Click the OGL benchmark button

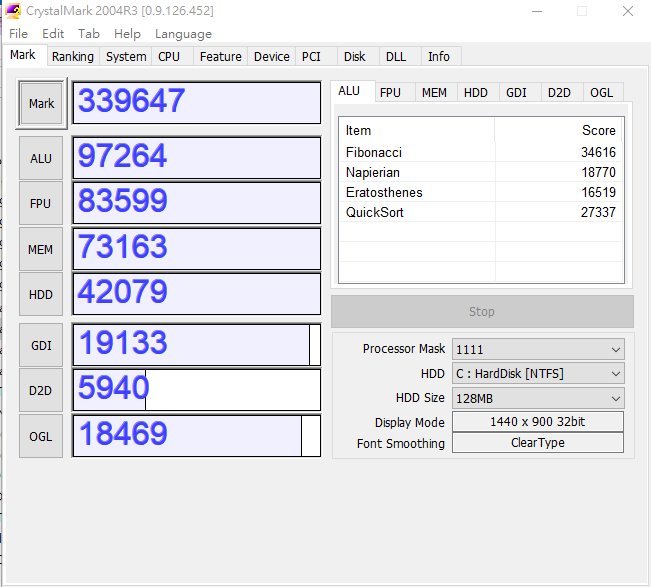coord(41,435)
